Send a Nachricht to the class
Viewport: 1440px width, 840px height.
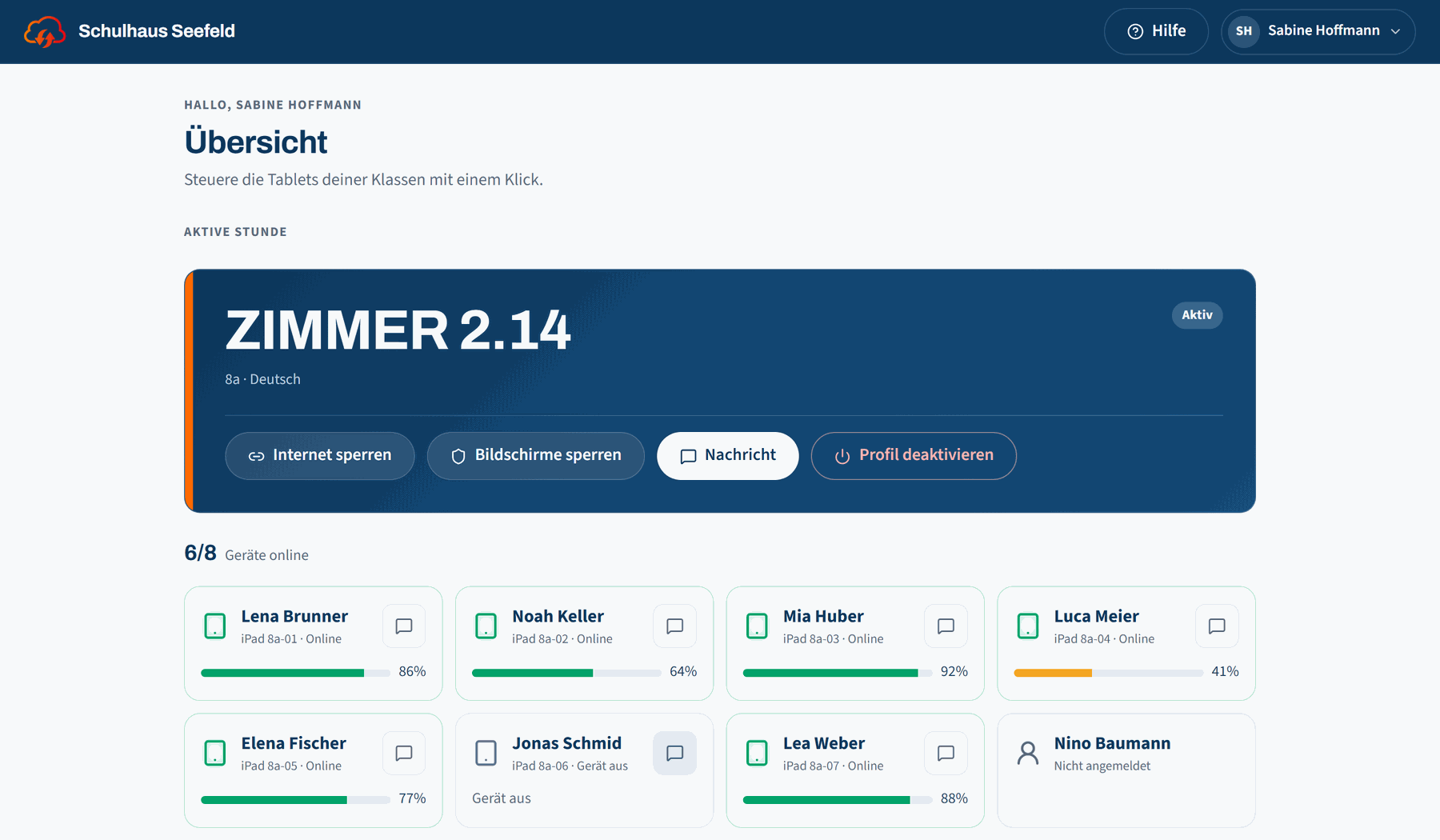pyautogui.click(x=728, y=456)
